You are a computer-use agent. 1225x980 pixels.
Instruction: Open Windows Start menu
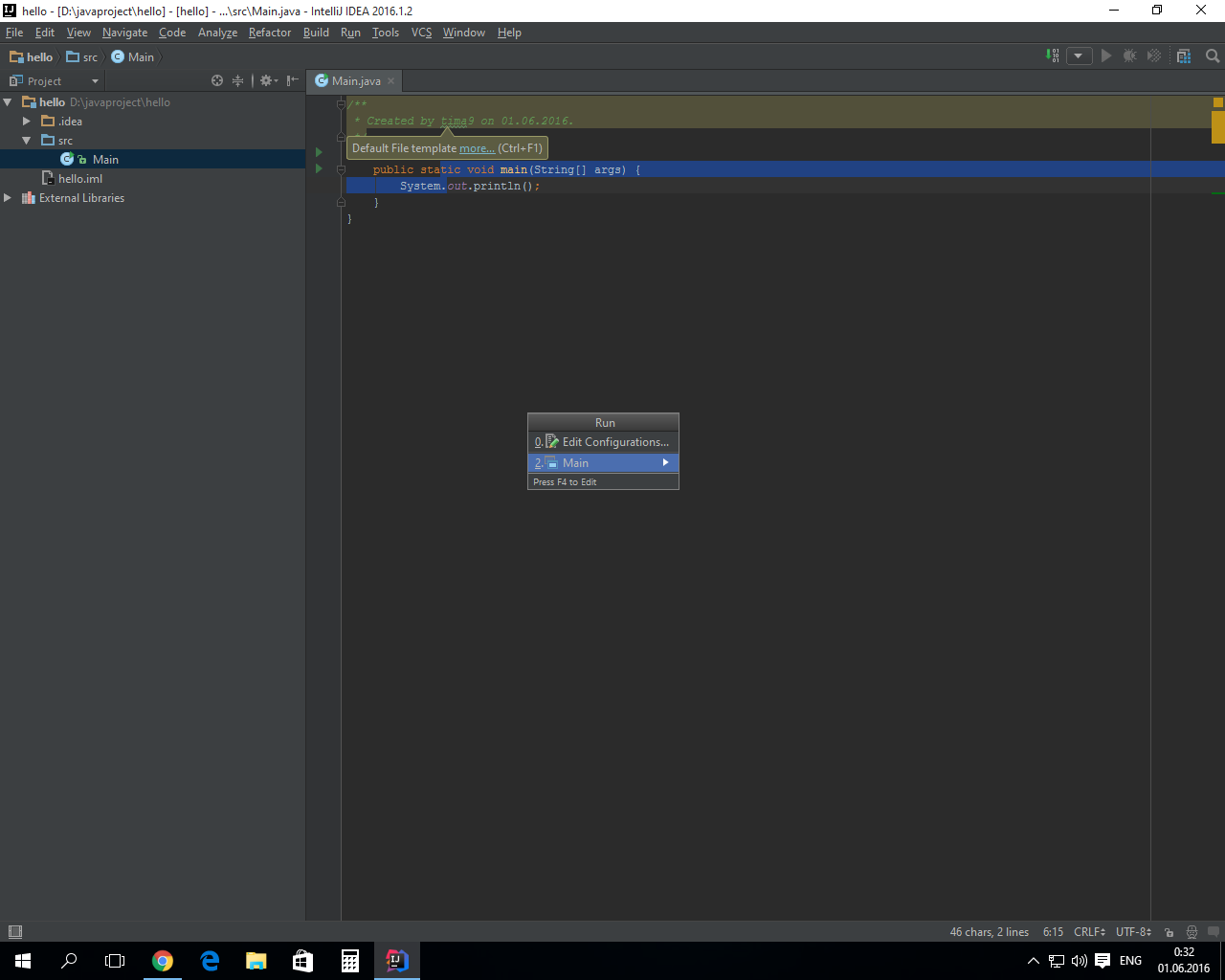point(23,961)
